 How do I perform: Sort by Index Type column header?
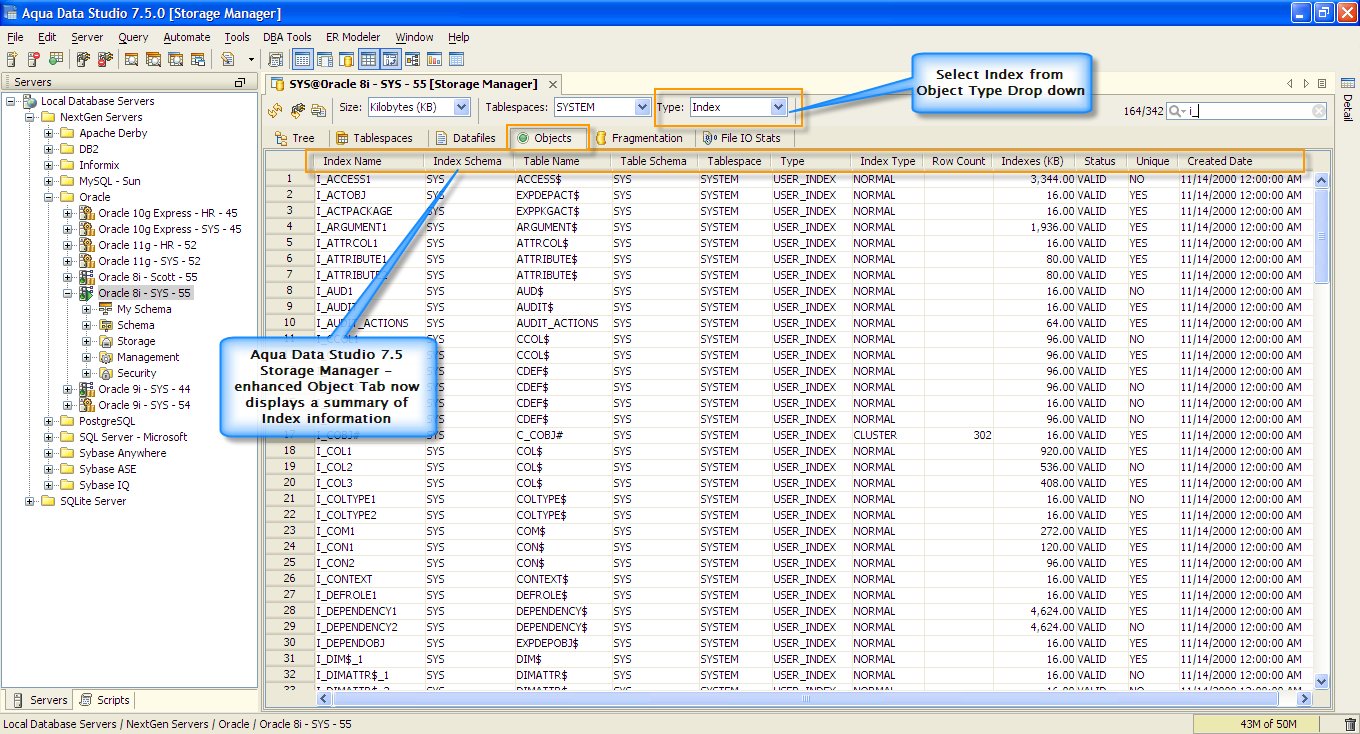888,161
